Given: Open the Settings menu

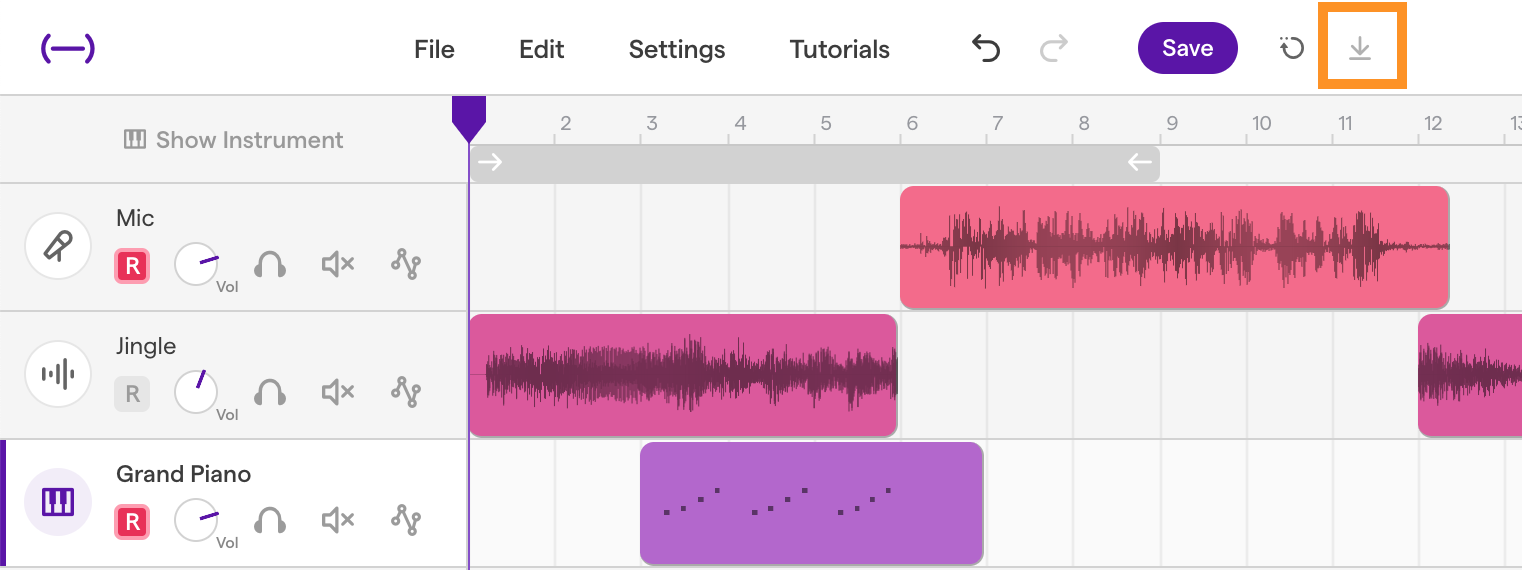Looking at the screenshot, I should [x=677, y=49].
